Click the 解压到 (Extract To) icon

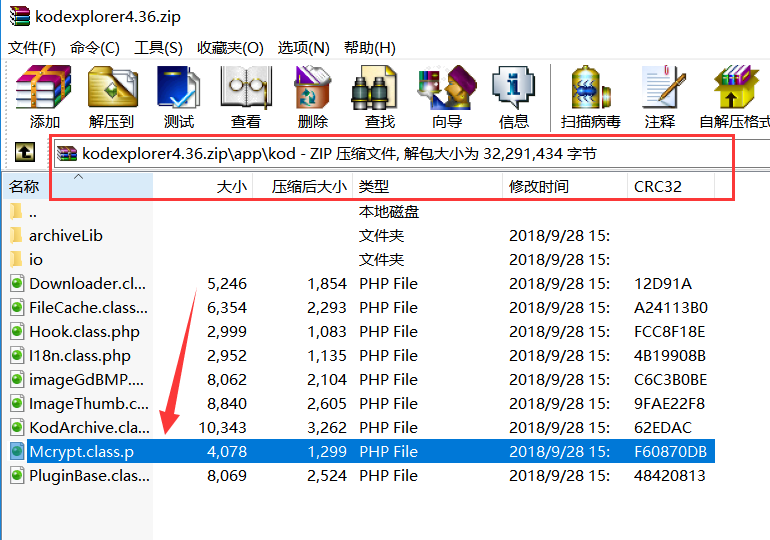pyautogui.click(x=111, y=97)
